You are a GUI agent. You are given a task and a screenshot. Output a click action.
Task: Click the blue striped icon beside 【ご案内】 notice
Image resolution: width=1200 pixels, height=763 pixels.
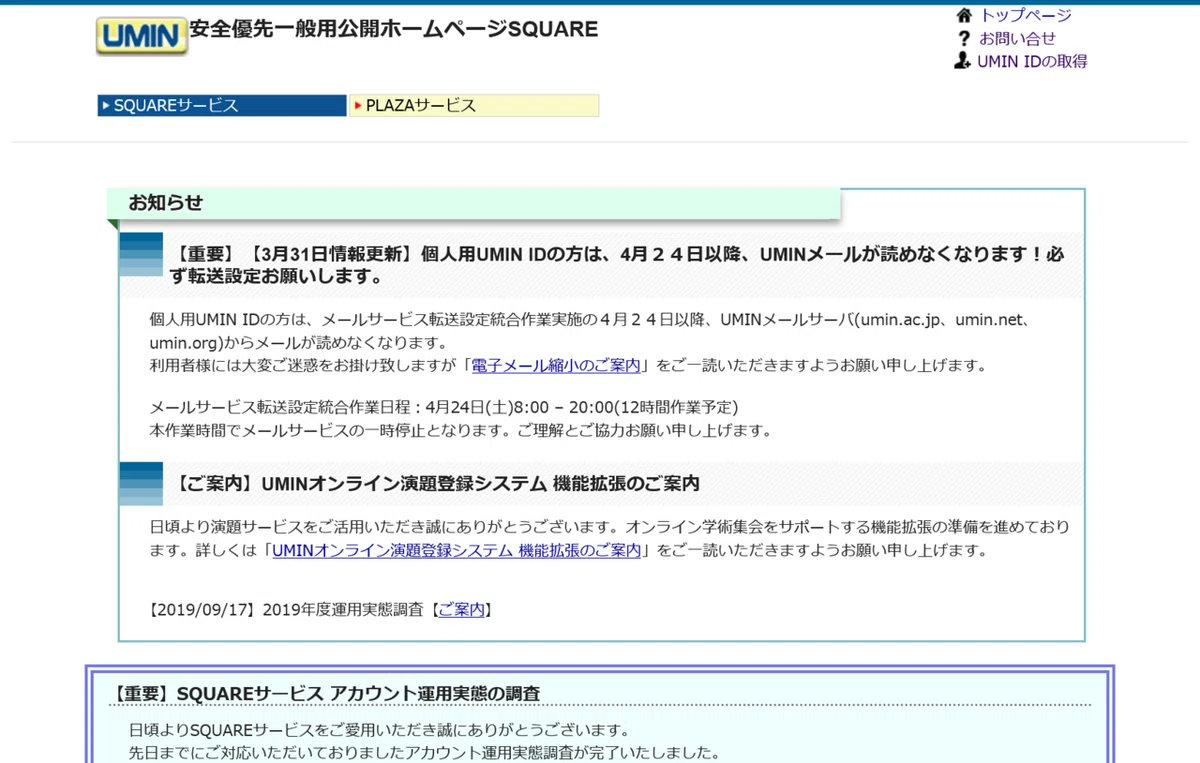tap(141, 484)
